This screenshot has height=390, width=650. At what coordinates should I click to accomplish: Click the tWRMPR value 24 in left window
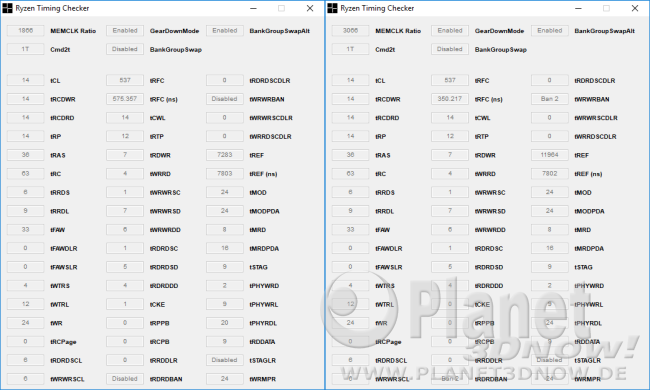pyautogui.click(x=225, y=379)
